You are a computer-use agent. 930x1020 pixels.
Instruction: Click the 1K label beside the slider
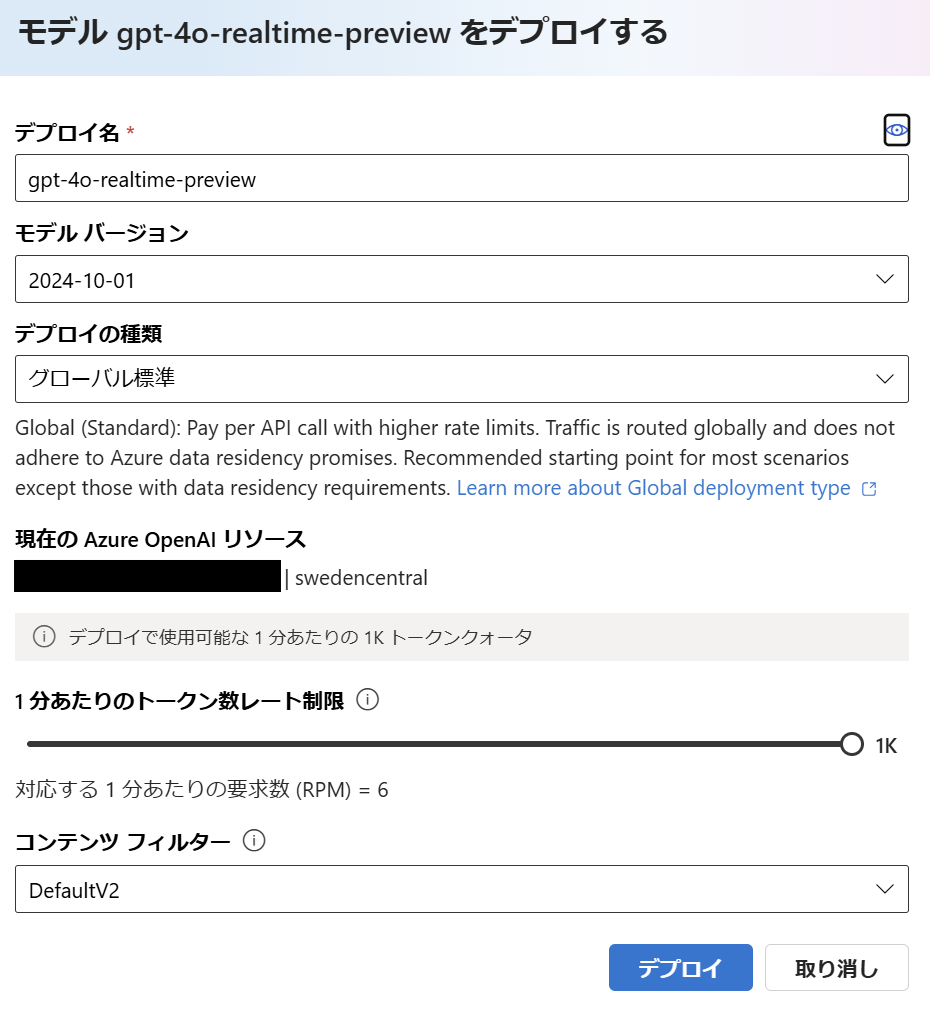[x=889, y=744]
